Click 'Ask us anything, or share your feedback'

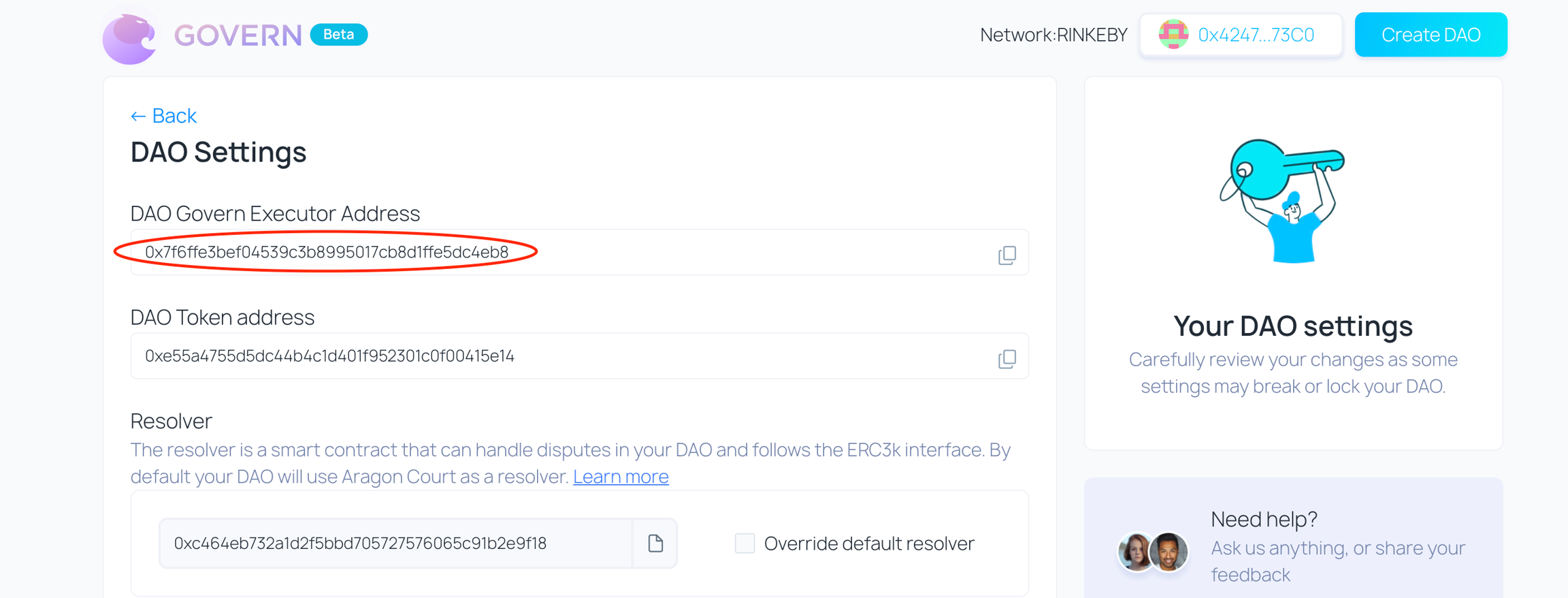click(1337, 561)
